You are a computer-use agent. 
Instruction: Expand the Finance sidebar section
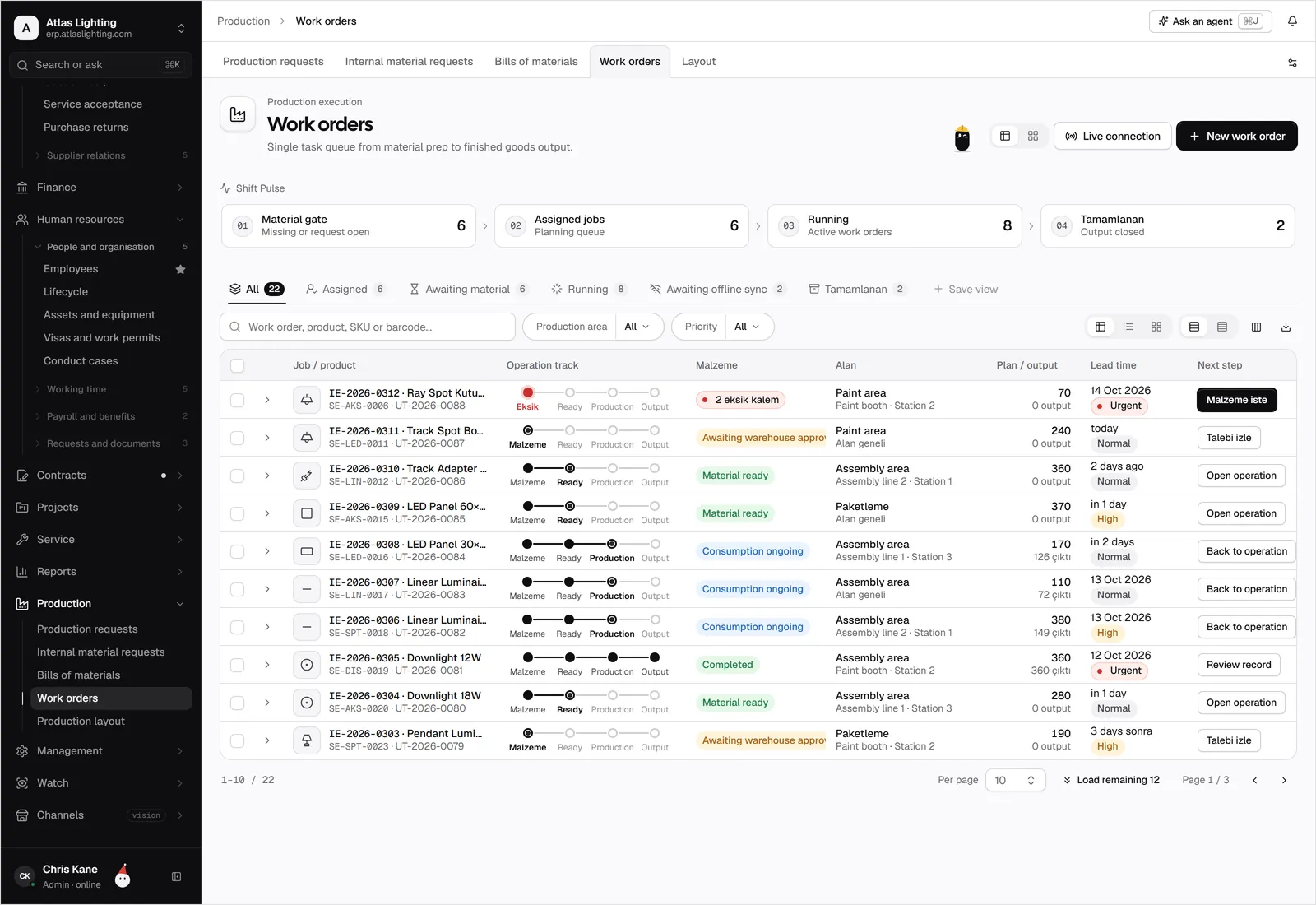(100, 188)
